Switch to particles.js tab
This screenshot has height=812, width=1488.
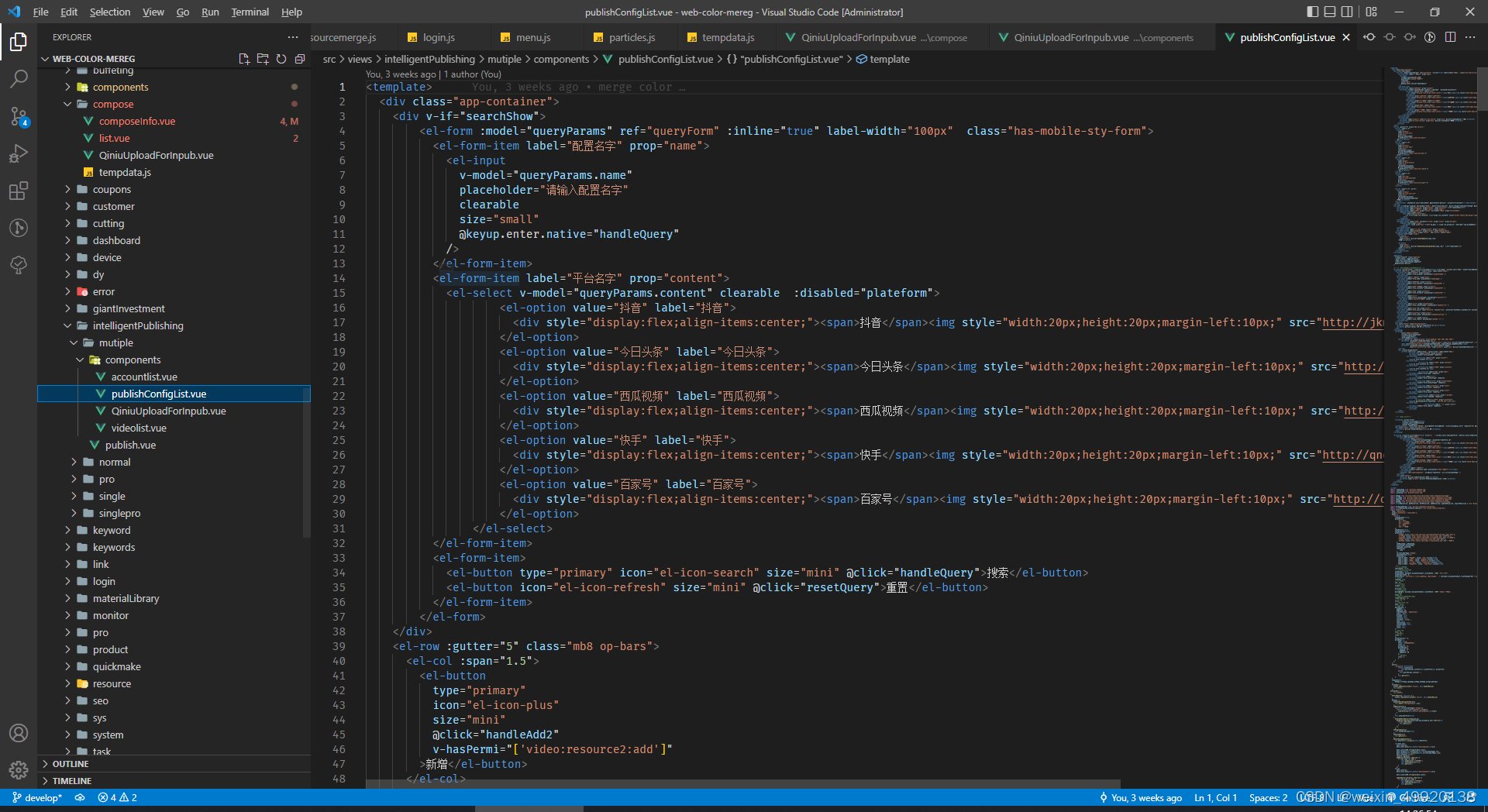coord(632,37)
